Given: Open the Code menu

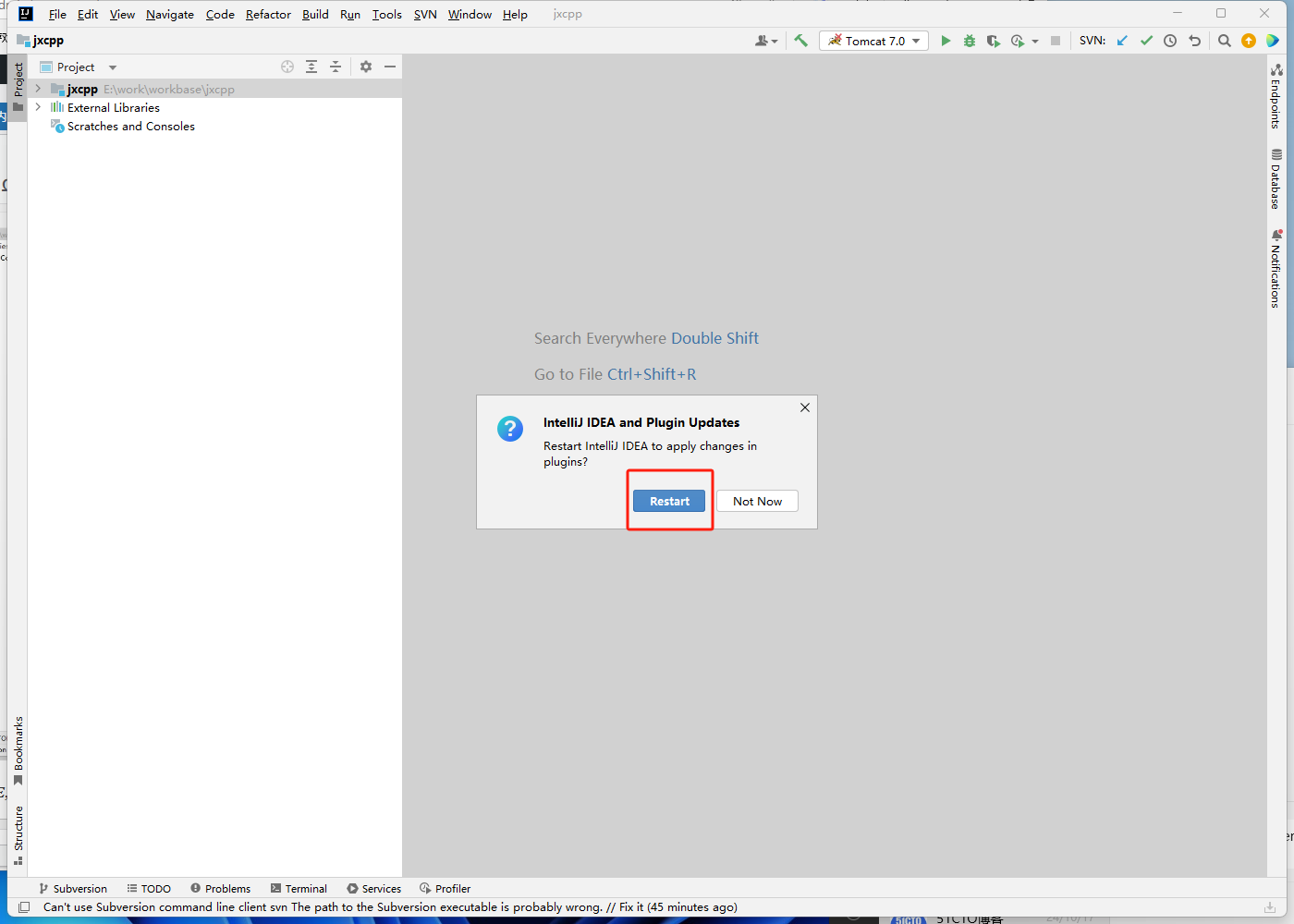Looking at the screenshot, I should (220, 14).
